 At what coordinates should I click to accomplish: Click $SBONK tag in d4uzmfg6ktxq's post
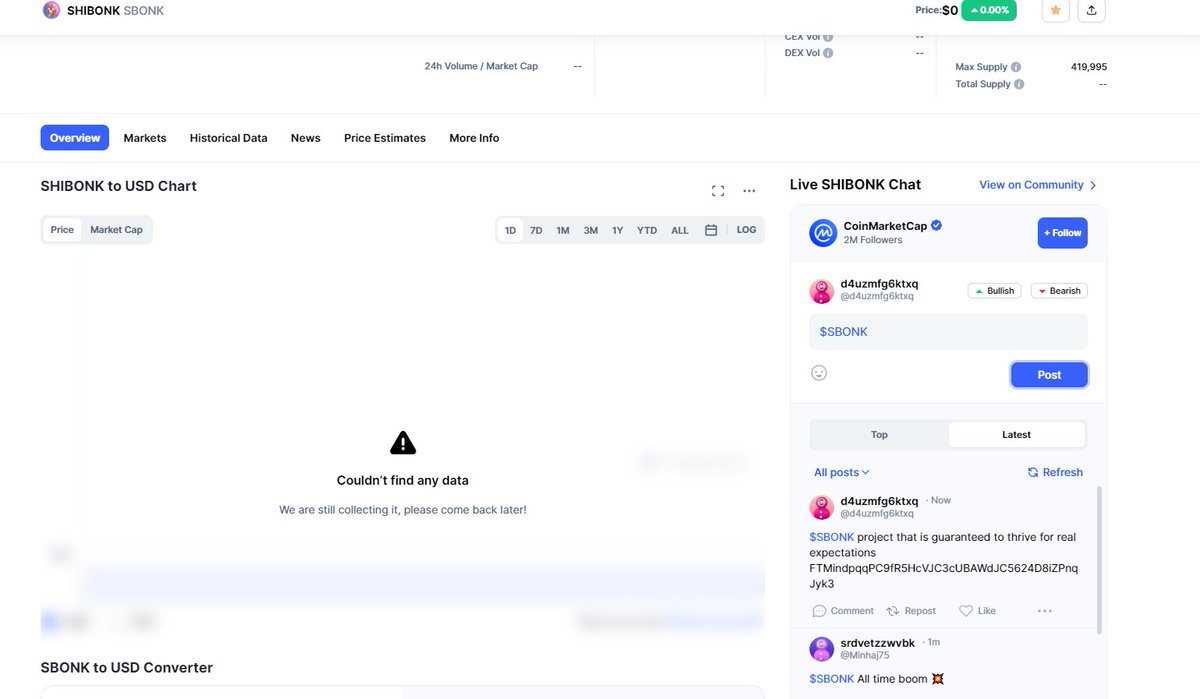[832, 537]
